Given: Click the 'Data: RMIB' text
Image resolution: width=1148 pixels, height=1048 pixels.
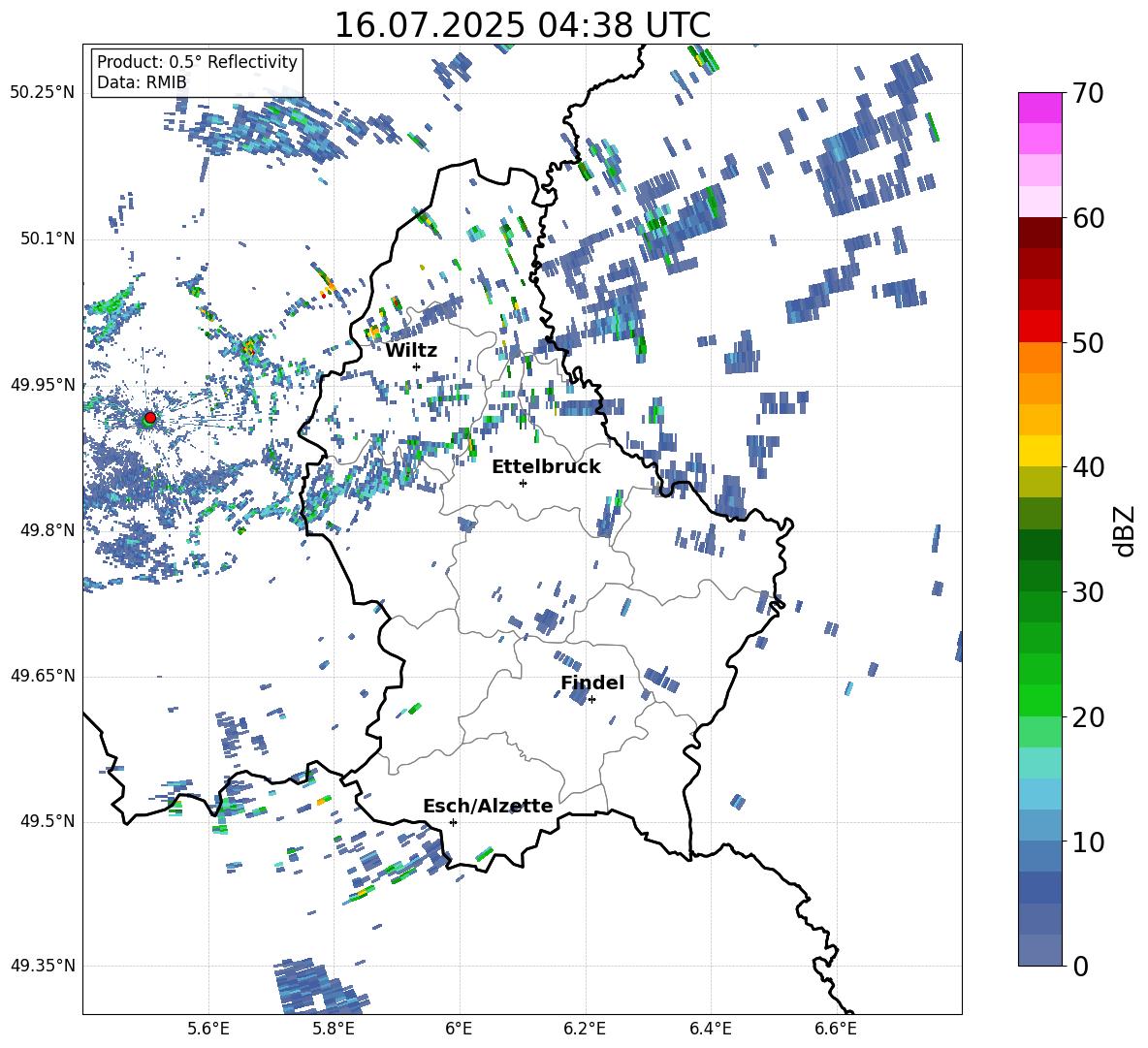Looking at the screenshot, I should 142,82.
